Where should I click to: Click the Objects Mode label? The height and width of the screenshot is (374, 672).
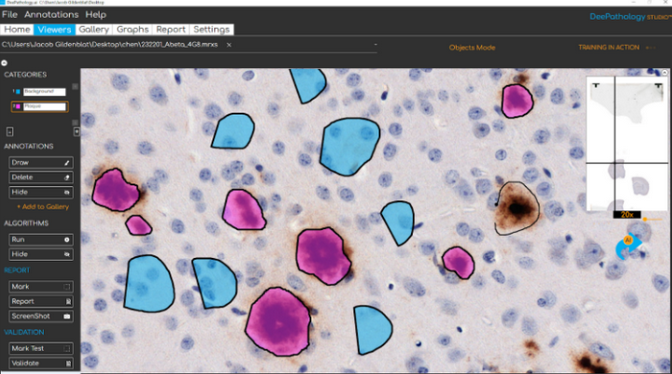pos(472,48)
